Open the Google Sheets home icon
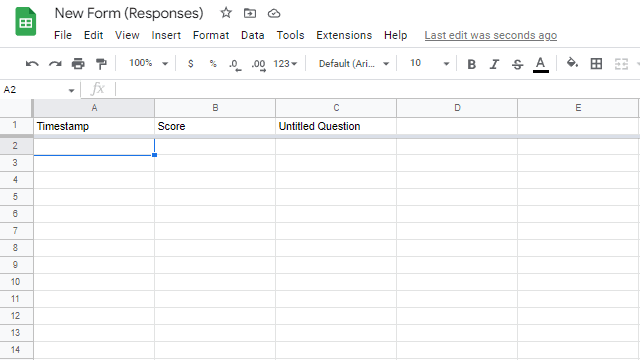This screenshot has height=360, width=640. click(x=25, y=22)
